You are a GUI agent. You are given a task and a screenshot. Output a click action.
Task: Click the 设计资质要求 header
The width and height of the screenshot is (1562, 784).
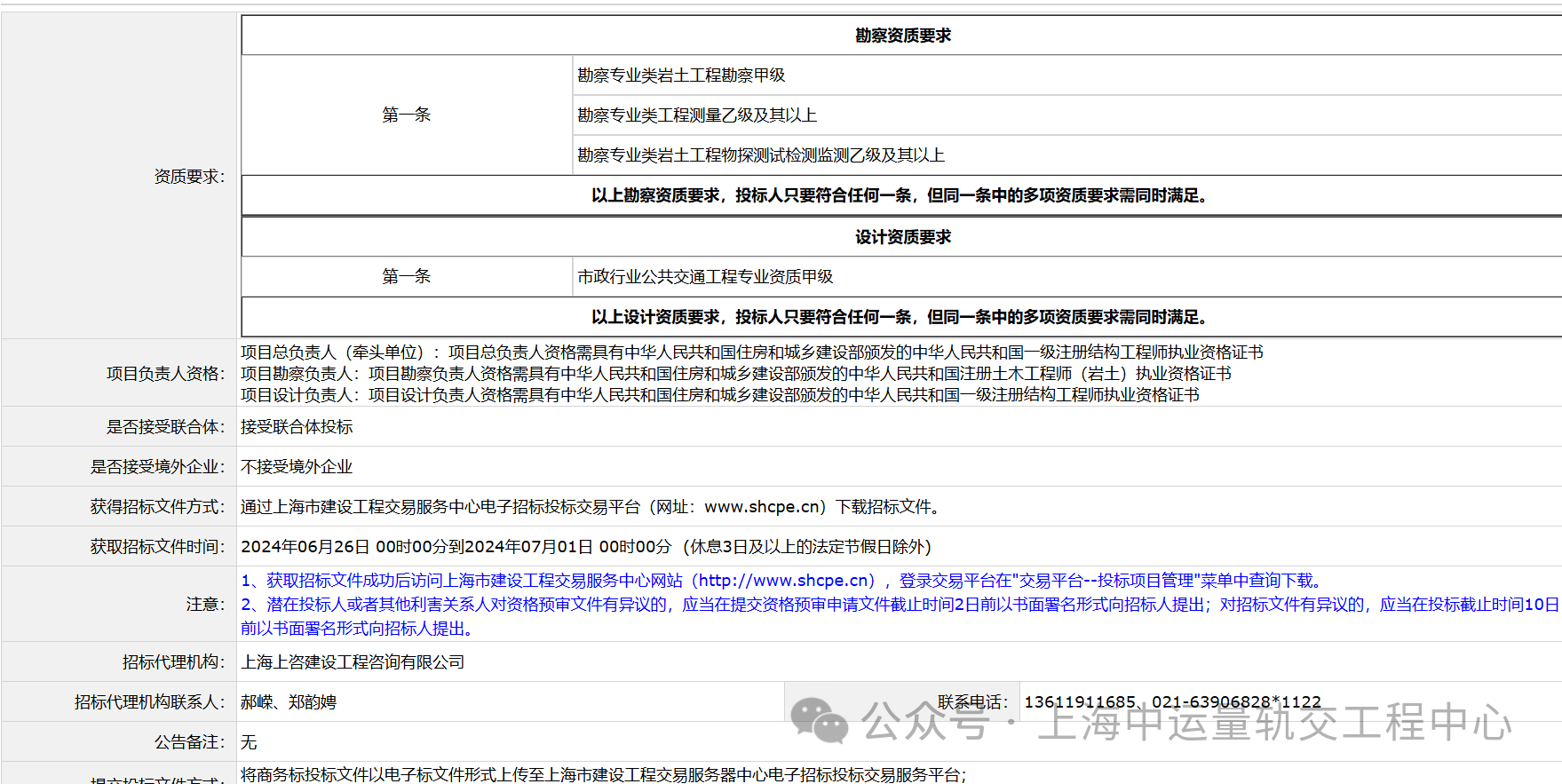(x=902, y=237)
